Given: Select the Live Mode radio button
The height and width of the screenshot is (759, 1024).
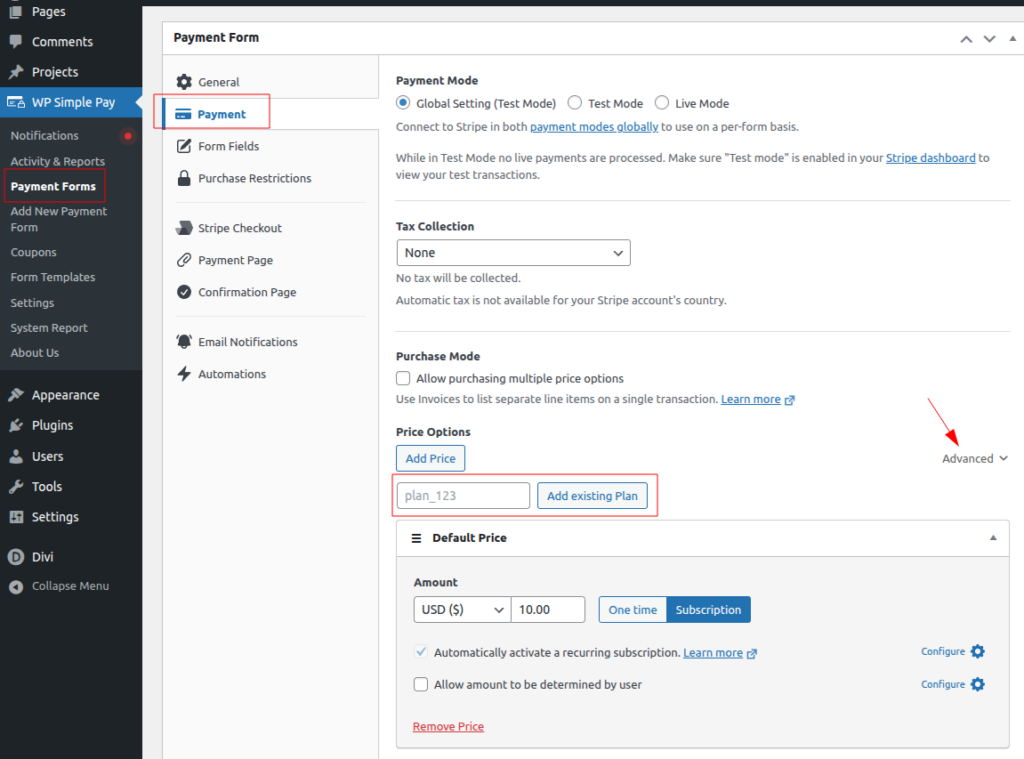Looking at the screenshot, I should tap(662, 103).
